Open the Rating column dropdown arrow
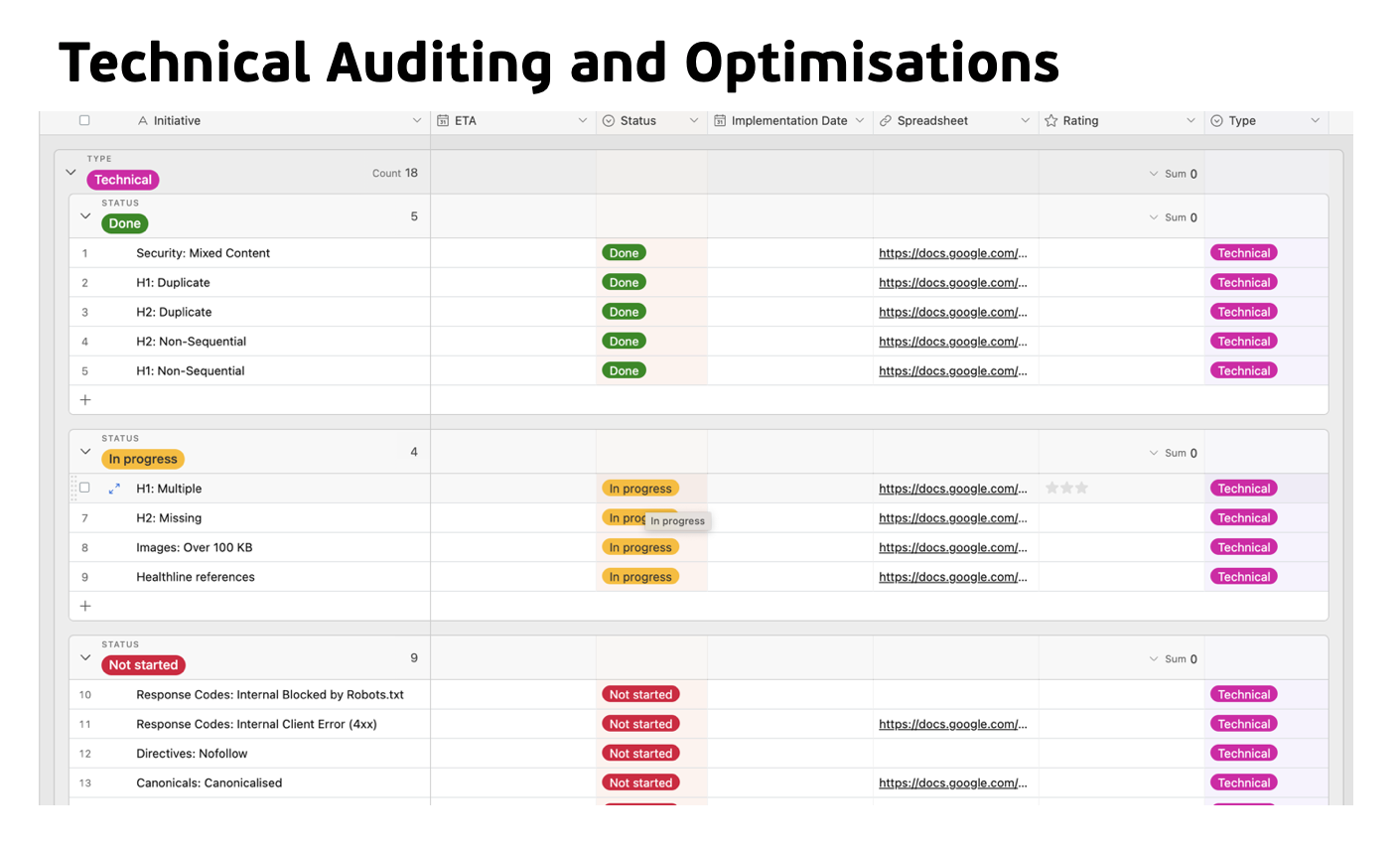 (1191, 121)
